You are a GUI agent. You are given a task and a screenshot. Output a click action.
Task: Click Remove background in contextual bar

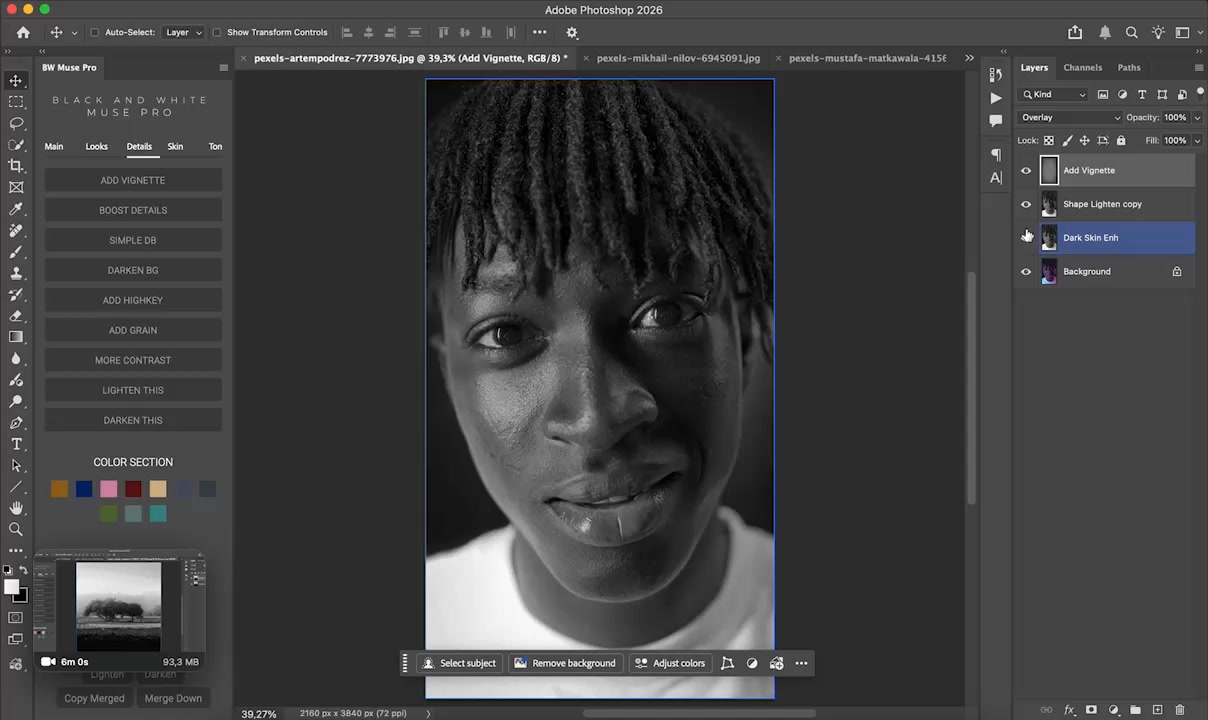click(565, 663)
